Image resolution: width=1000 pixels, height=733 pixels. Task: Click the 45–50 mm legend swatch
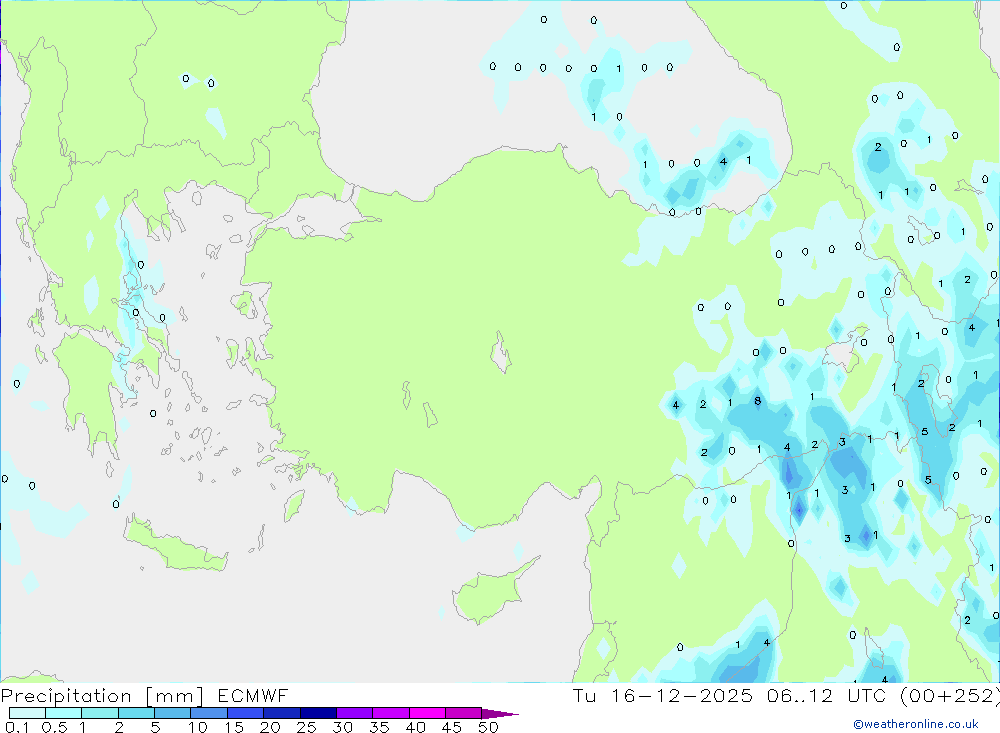pyautogui.click(x=464, y=713)
